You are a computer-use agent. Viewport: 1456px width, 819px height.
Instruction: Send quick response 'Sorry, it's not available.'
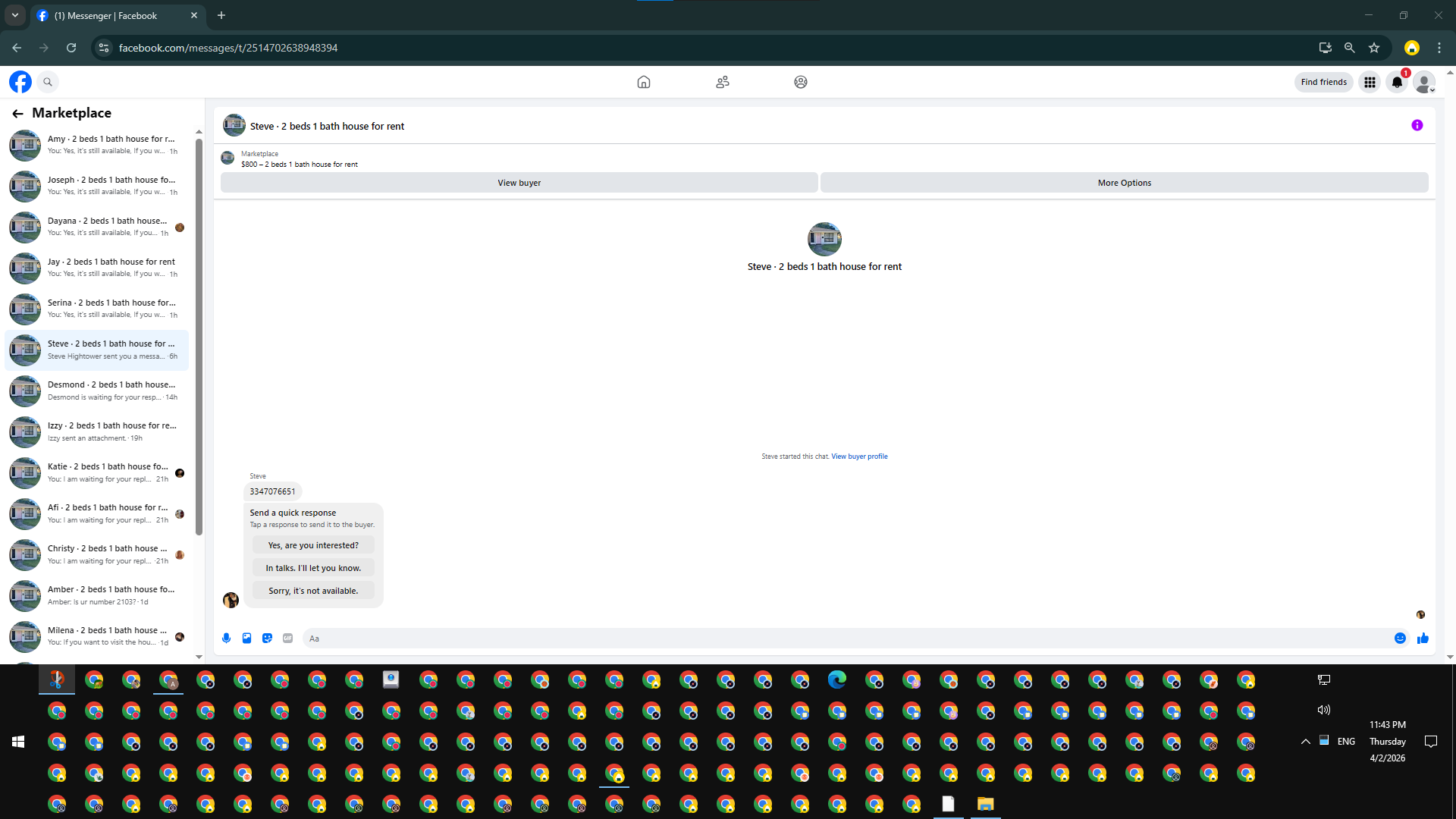[313, 591]
